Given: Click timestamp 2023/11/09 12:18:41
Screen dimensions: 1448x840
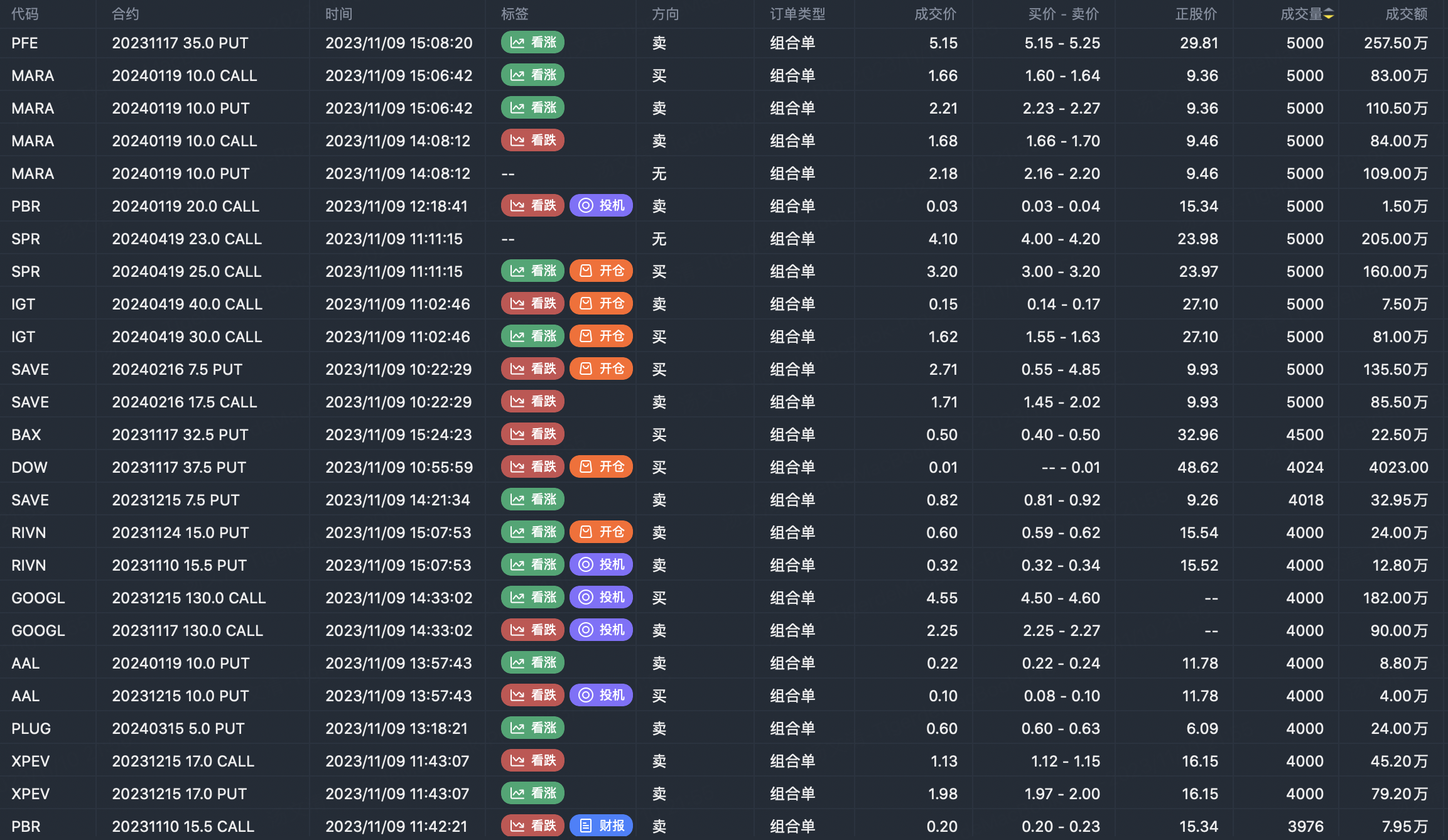Looking at the screenshot, I should click(396, 206).
